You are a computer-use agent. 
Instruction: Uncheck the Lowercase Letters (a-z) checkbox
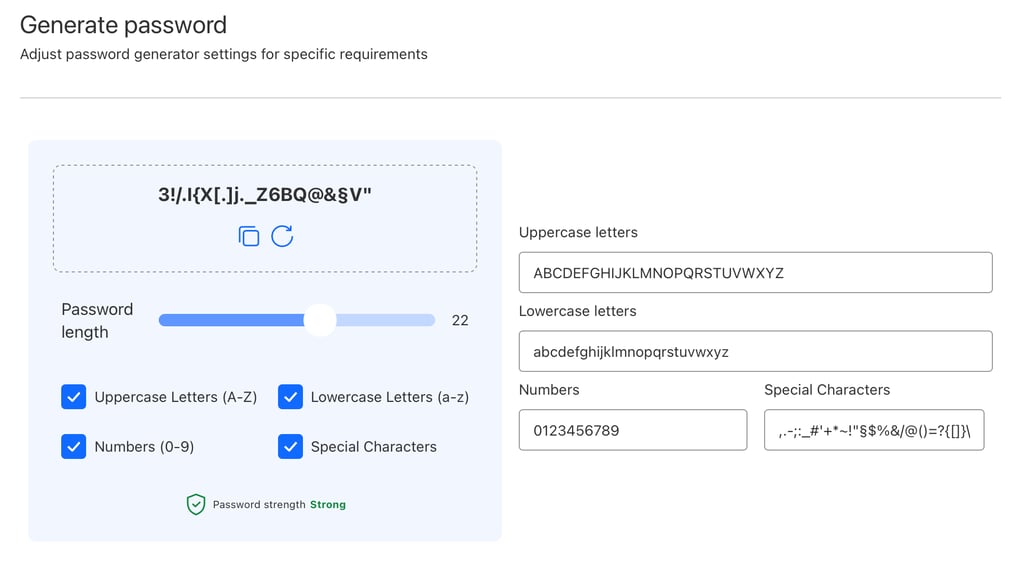[x=290, y=397]
